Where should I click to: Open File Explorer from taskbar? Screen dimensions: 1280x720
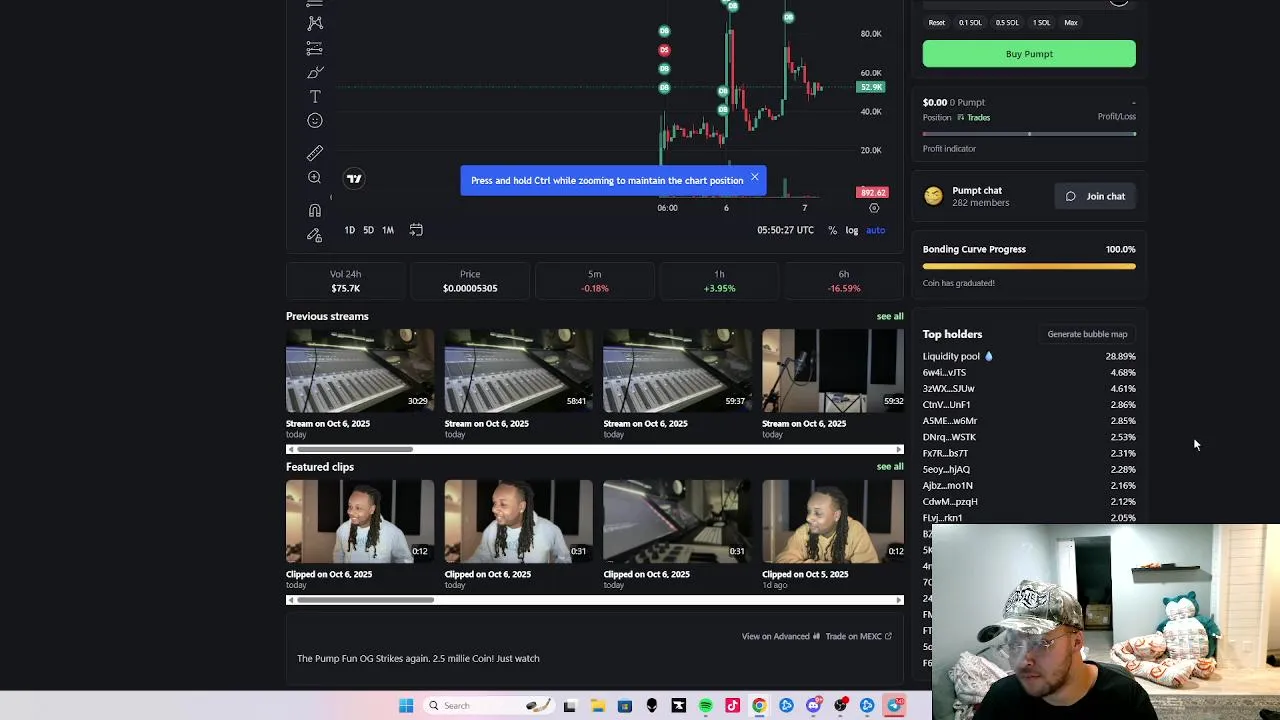(x=597, y=706)
